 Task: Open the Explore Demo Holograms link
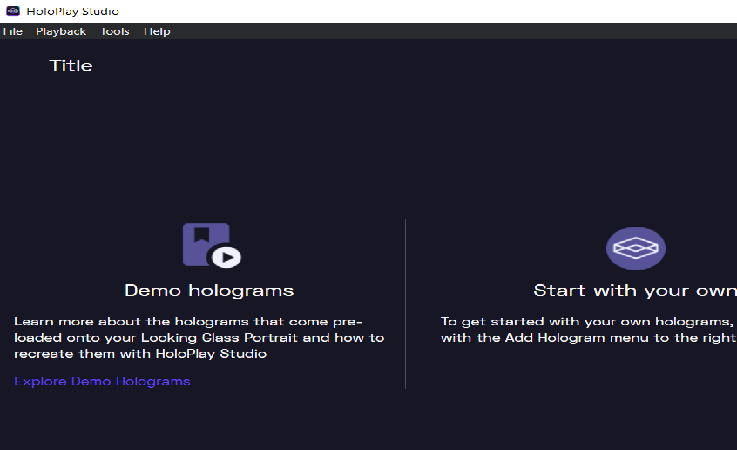102,381
